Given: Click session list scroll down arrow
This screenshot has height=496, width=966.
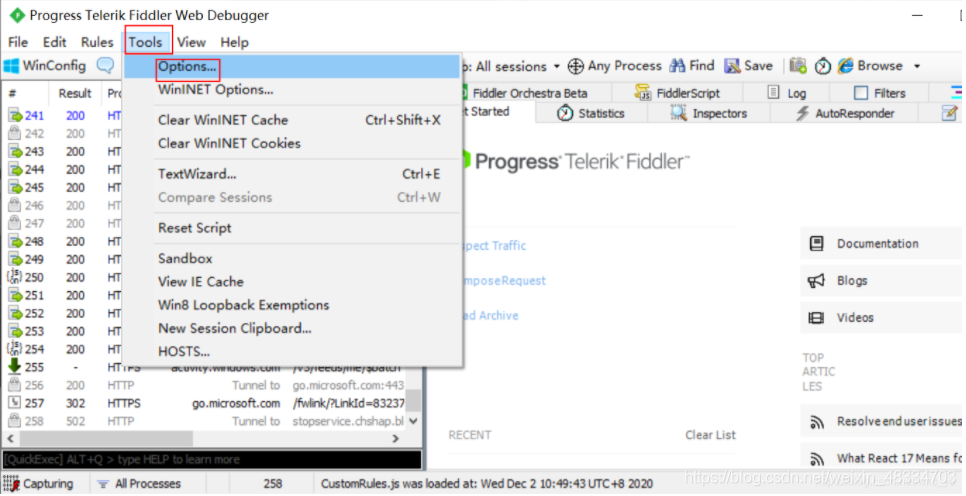Looking at the screenshot, I should tap(413, 421).
